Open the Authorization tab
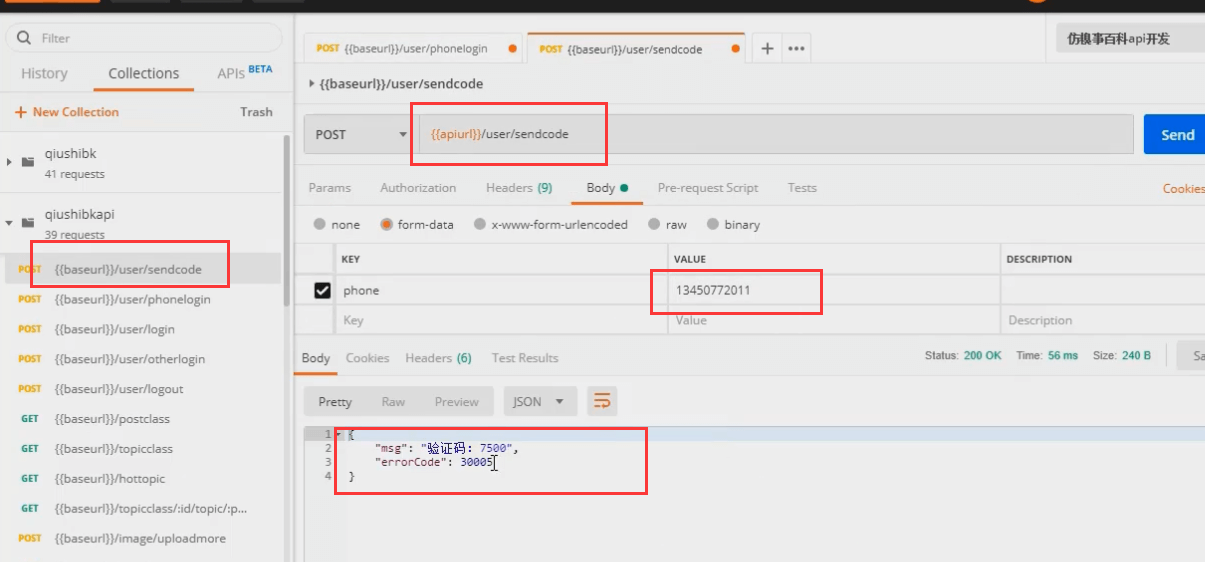The height and width of the screenshot is (562, 1205). [x=418, y=187]
